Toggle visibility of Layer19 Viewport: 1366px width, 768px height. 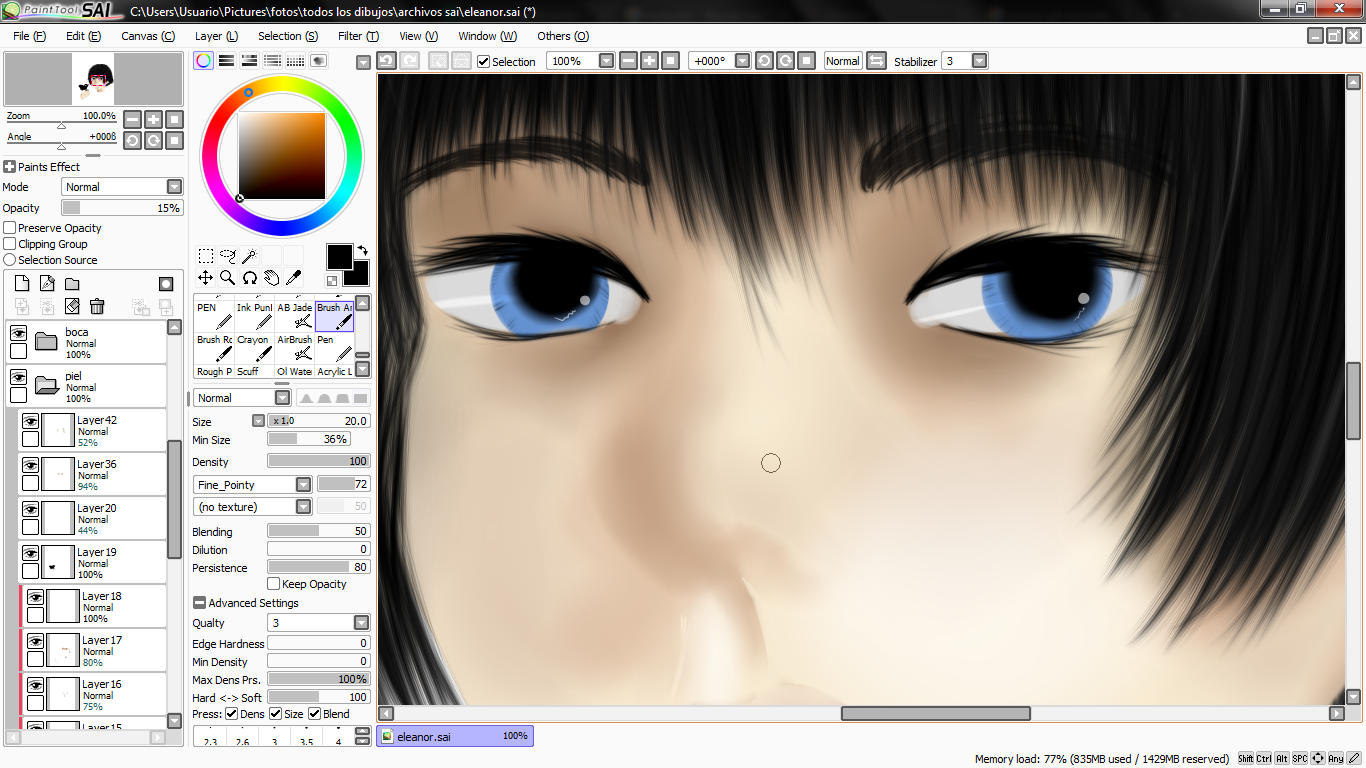pos(30,553)
